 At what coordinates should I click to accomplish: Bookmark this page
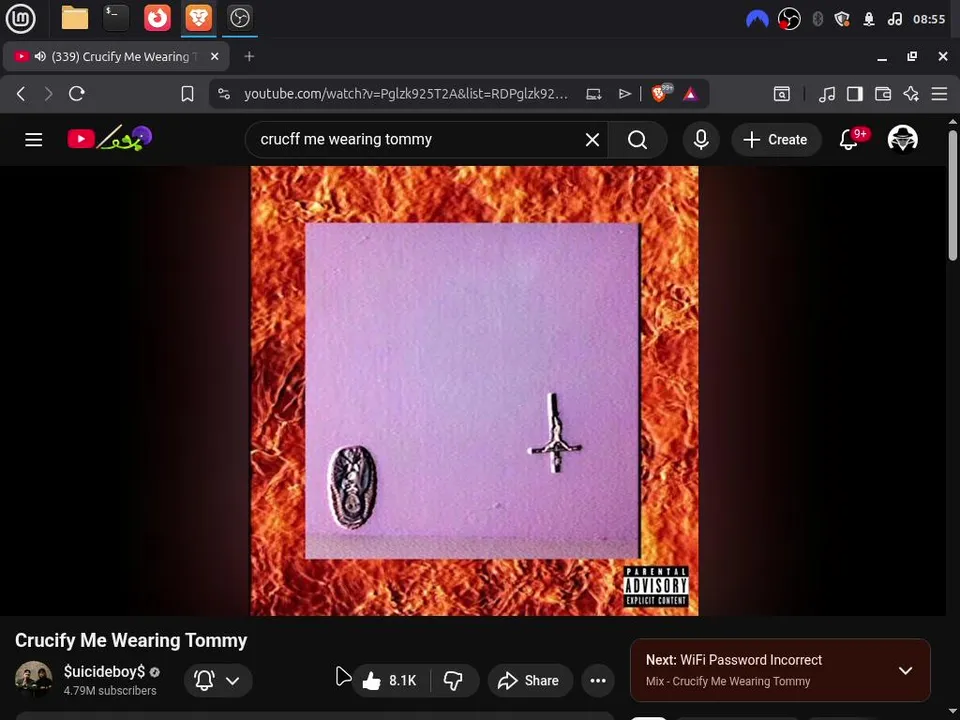click(187, 94)
